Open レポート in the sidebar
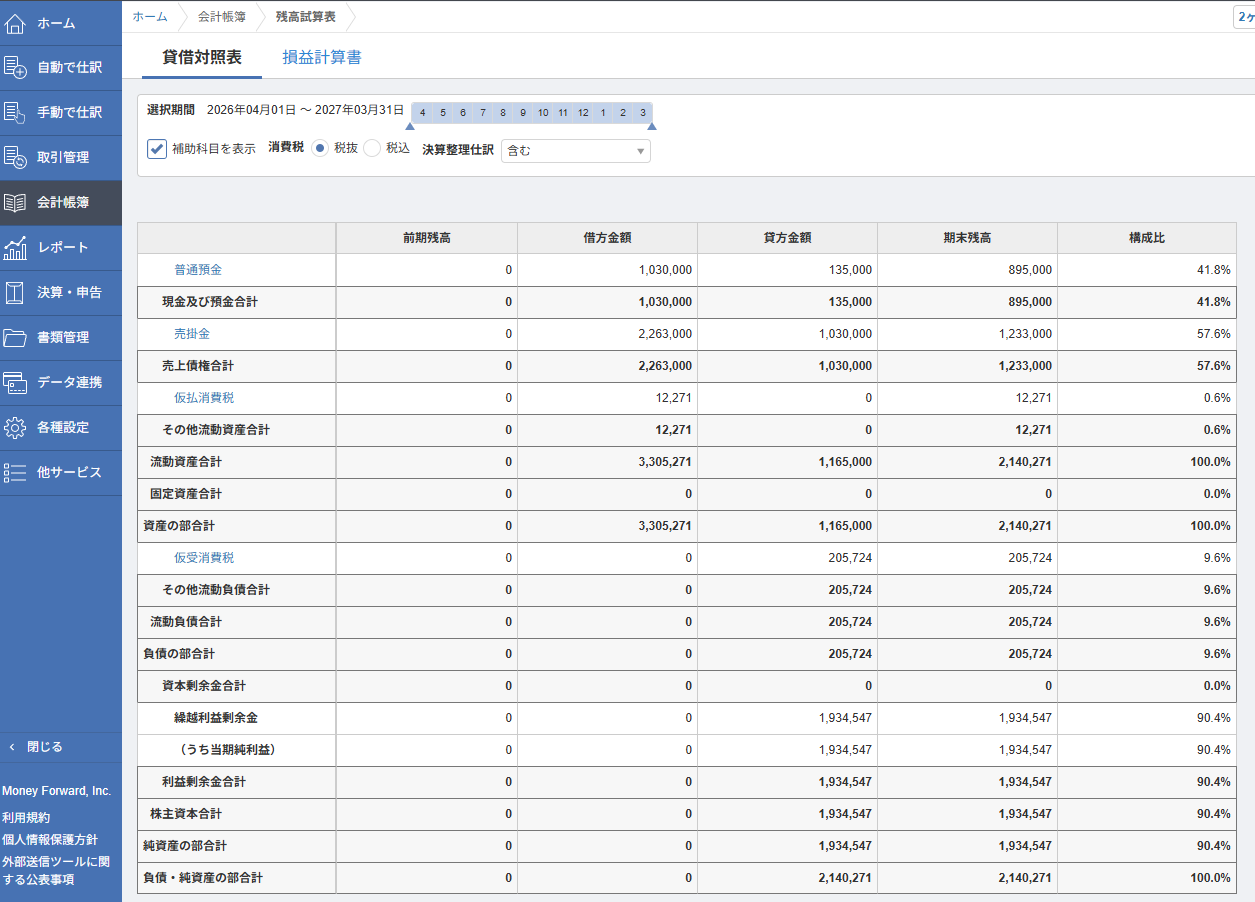 pos(63,247)
